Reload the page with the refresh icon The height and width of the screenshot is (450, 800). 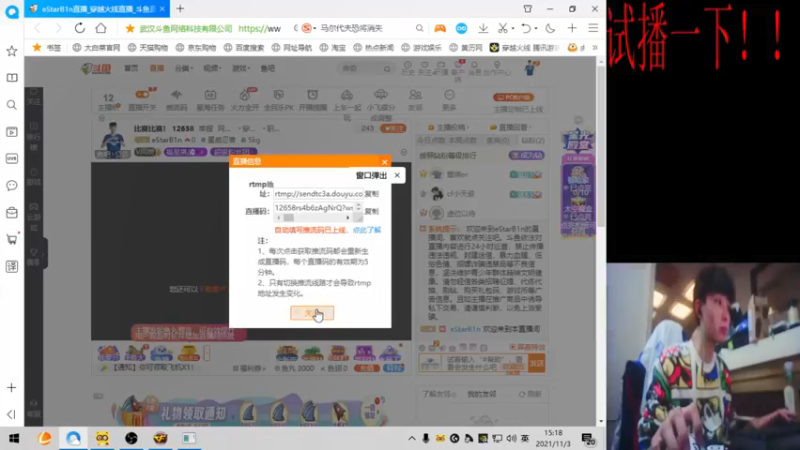point(80,28)
